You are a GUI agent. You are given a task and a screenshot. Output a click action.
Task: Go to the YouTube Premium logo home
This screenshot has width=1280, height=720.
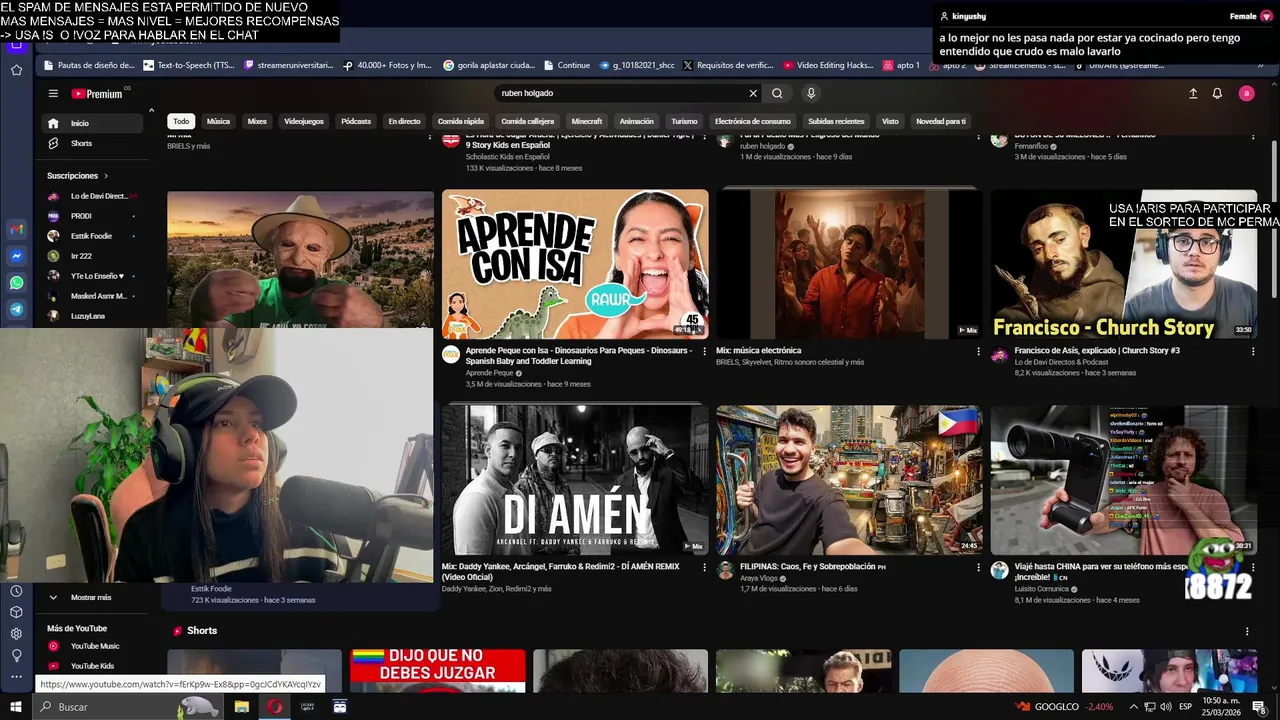coord(97,93)
